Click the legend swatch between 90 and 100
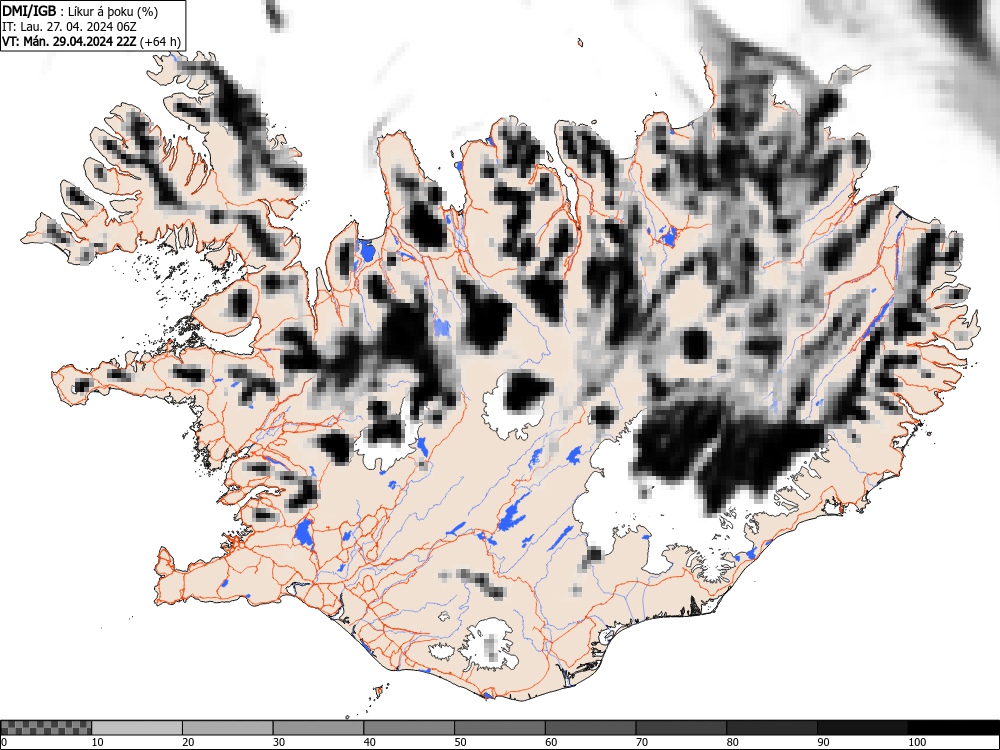Screen dimensions: 1000x750 click(x=862, y=728)
